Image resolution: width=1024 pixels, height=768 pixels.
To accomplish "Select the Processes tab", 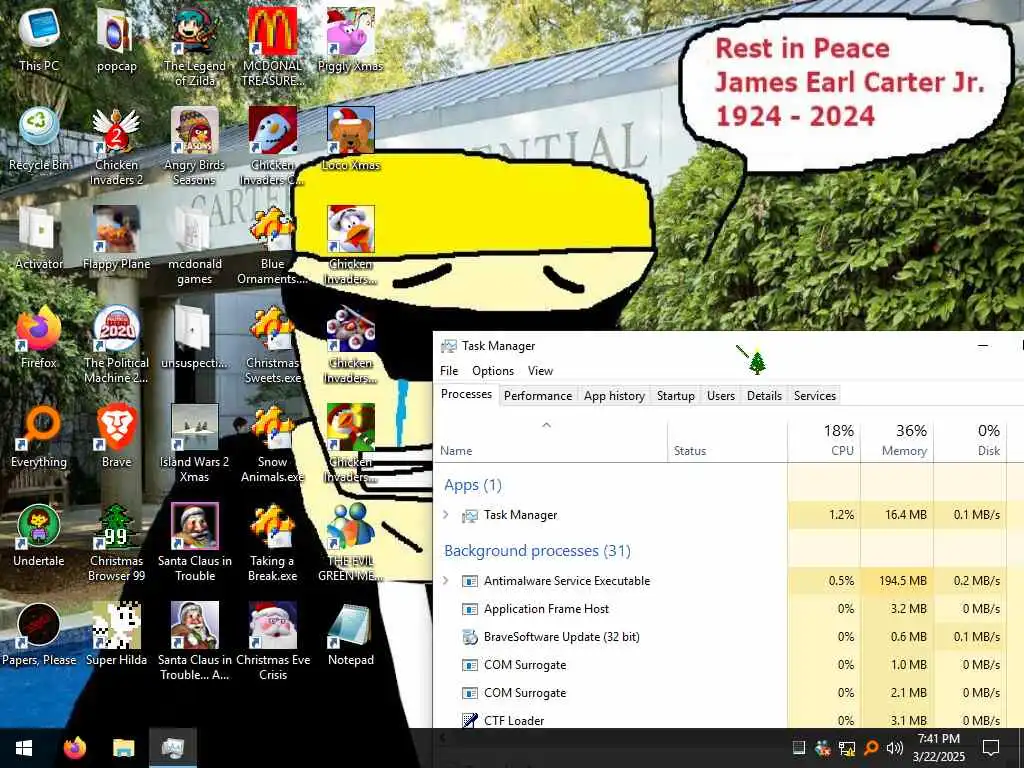I will click(x=466, y=394).
